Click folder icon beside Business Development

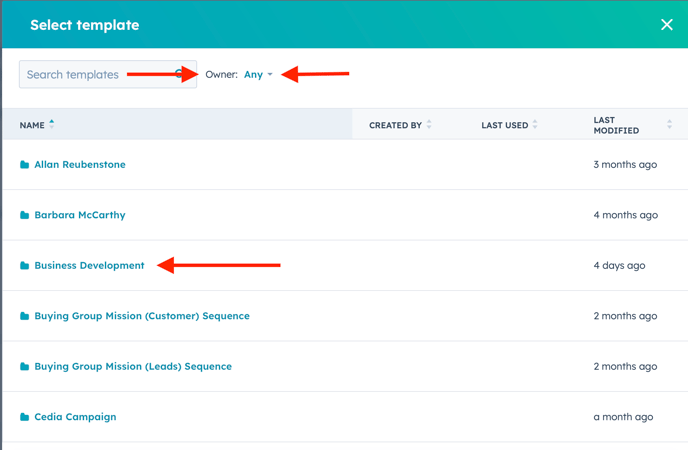tap(25, 266)
